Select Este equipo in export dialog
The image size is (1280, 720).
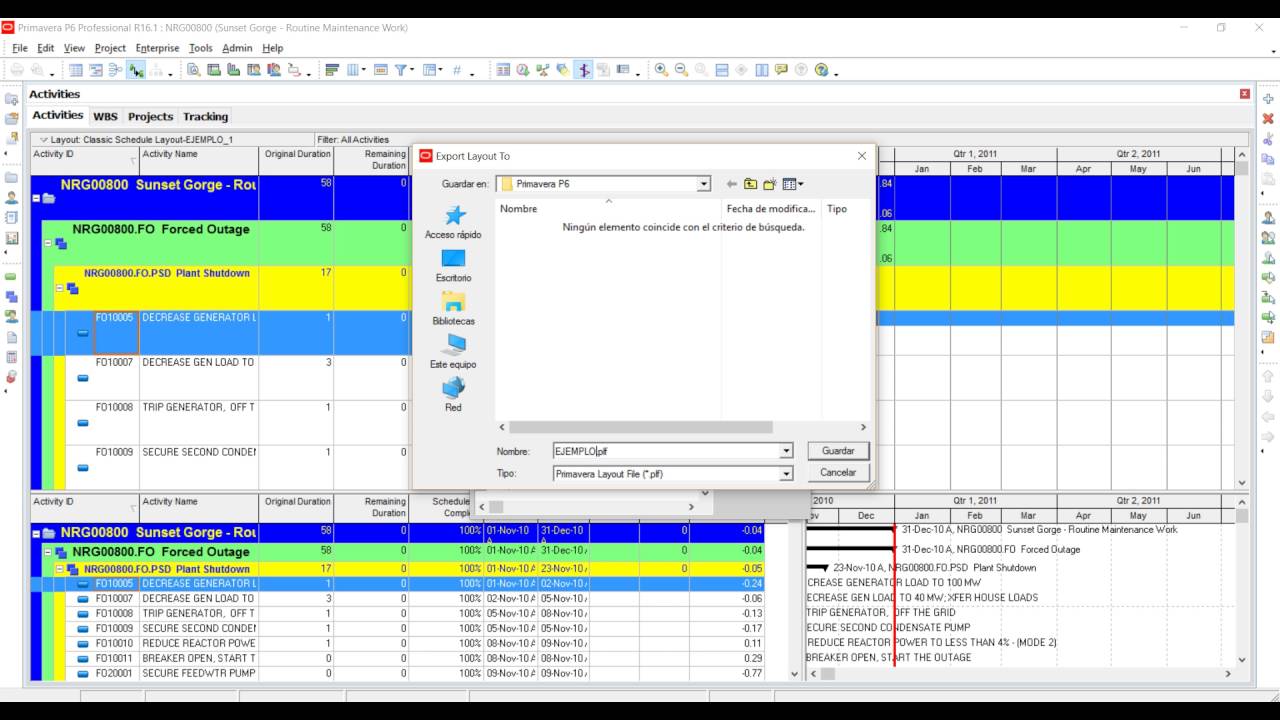click(453, 352)
